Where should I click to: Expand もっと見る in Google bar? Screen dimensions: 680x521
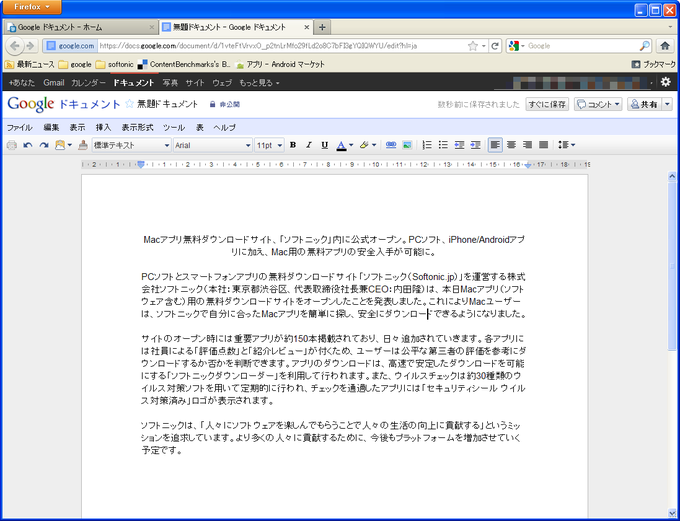pos(259,82)
